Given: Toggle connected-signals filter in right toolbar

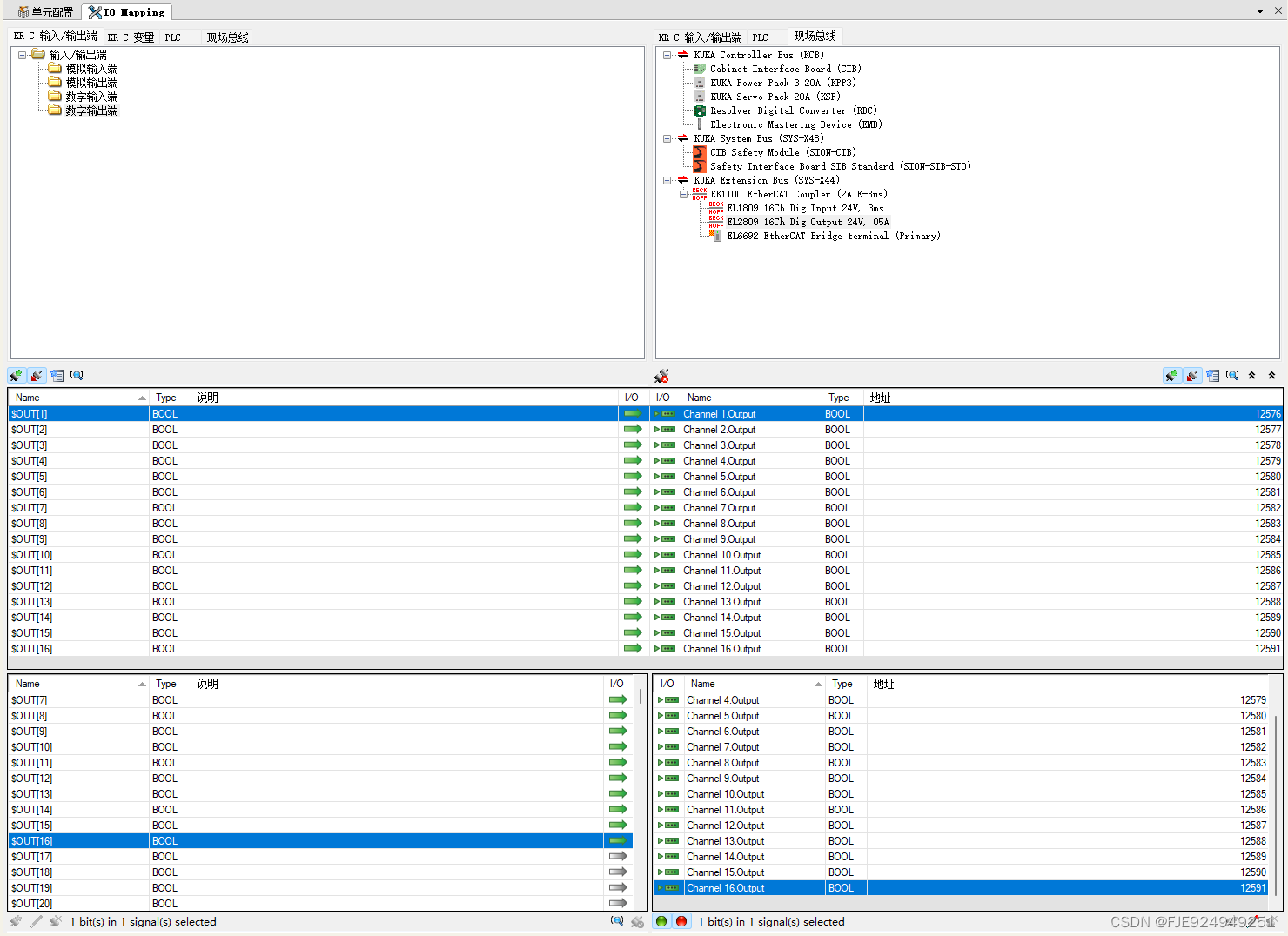Looking at the screenshot, I should pos(1172,376).
